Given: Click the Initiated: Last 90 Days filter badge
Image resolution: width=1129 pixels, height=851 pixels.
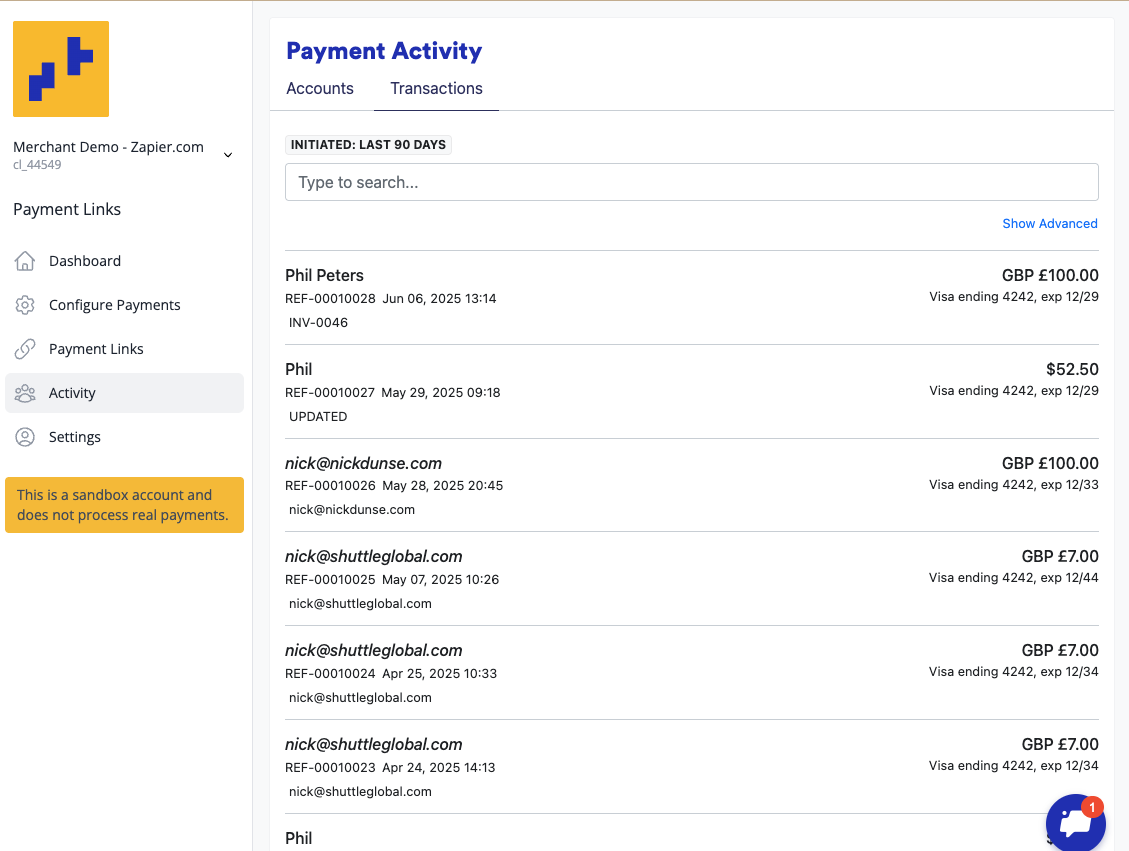Looking at the screenshot, I should click(x=368, y=145).
